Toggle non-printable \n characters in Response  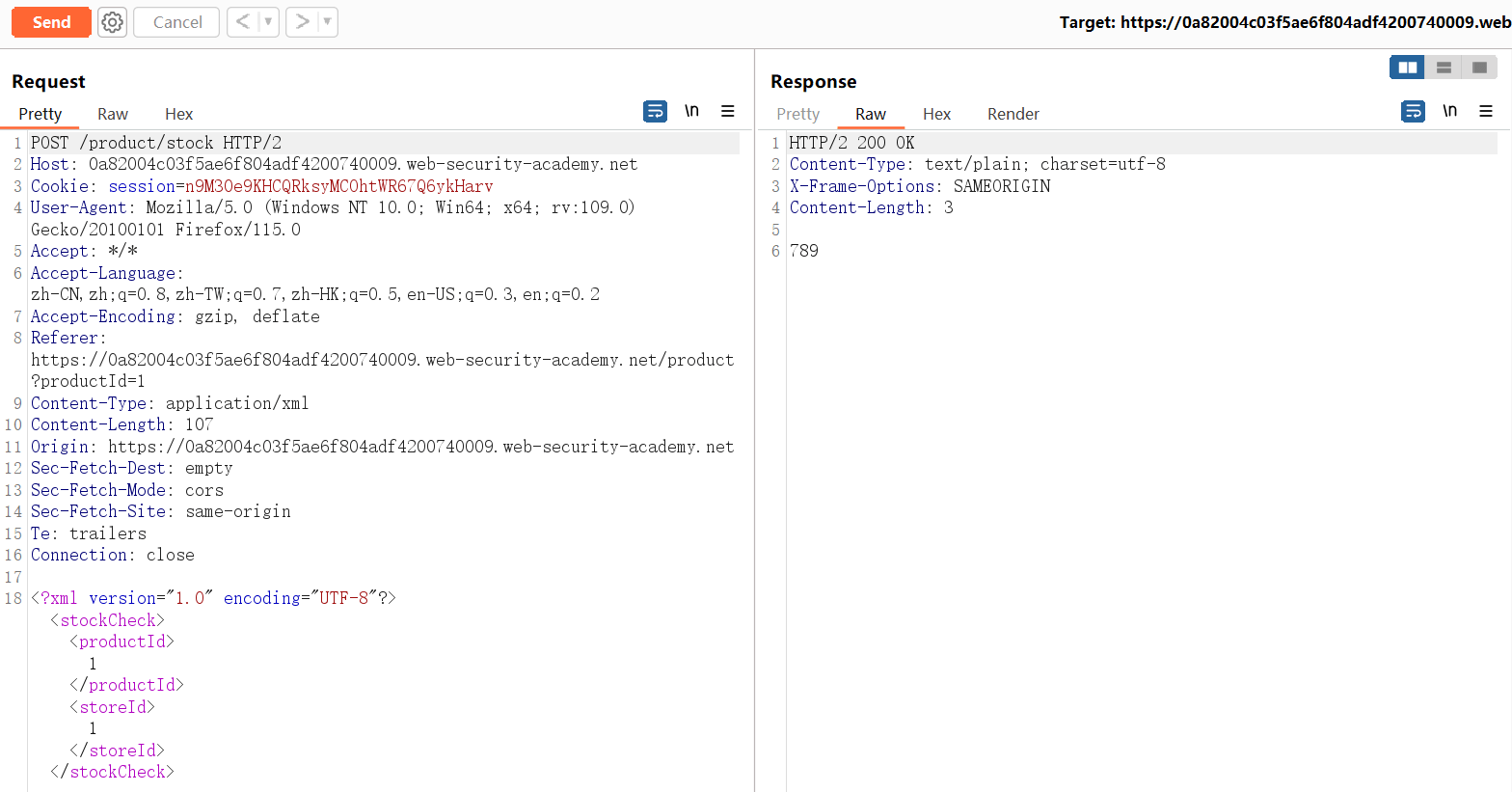pos(1449,111)
